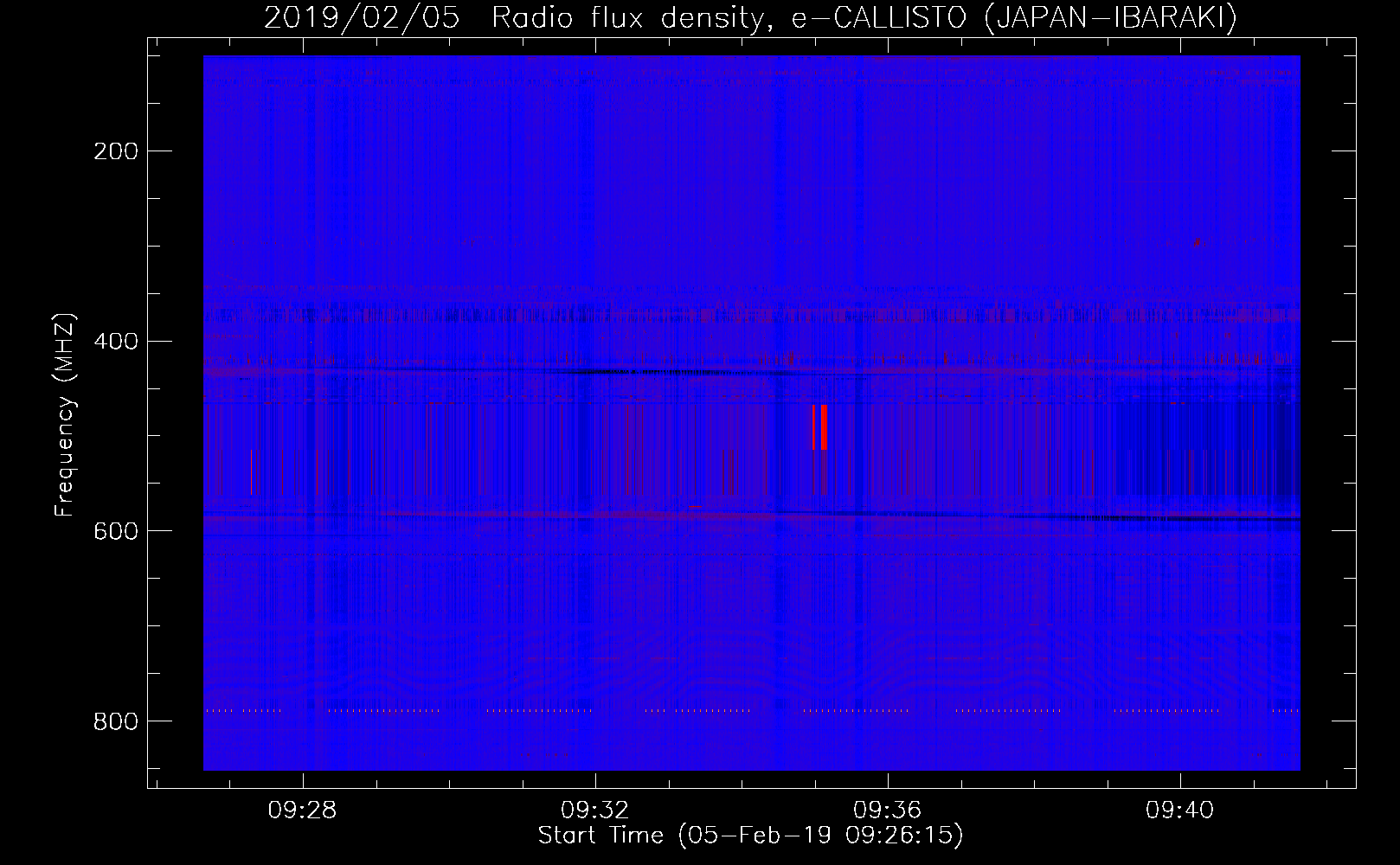Click the 09:32 time tick label
The image size is (1400, 865).
point(594,811)
